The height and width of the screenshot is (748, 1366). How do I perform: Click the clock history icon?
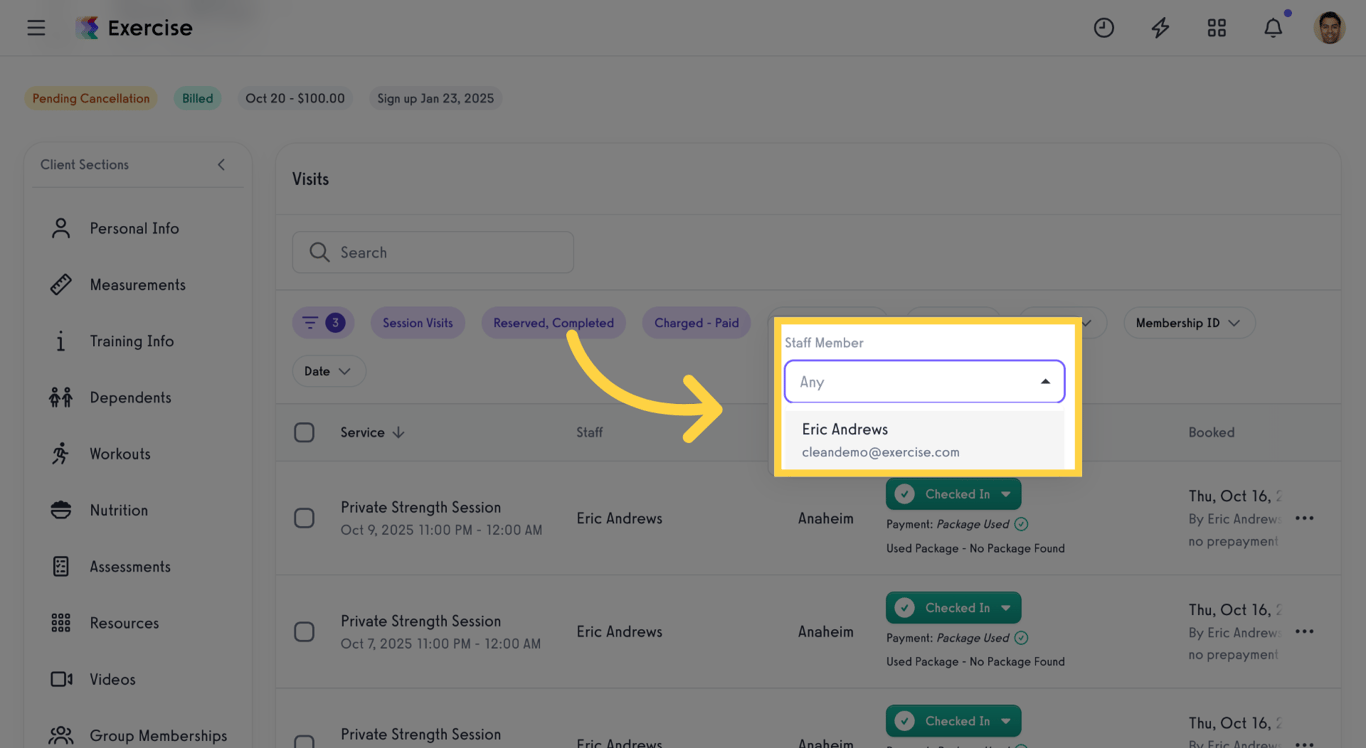(1103, 28)
